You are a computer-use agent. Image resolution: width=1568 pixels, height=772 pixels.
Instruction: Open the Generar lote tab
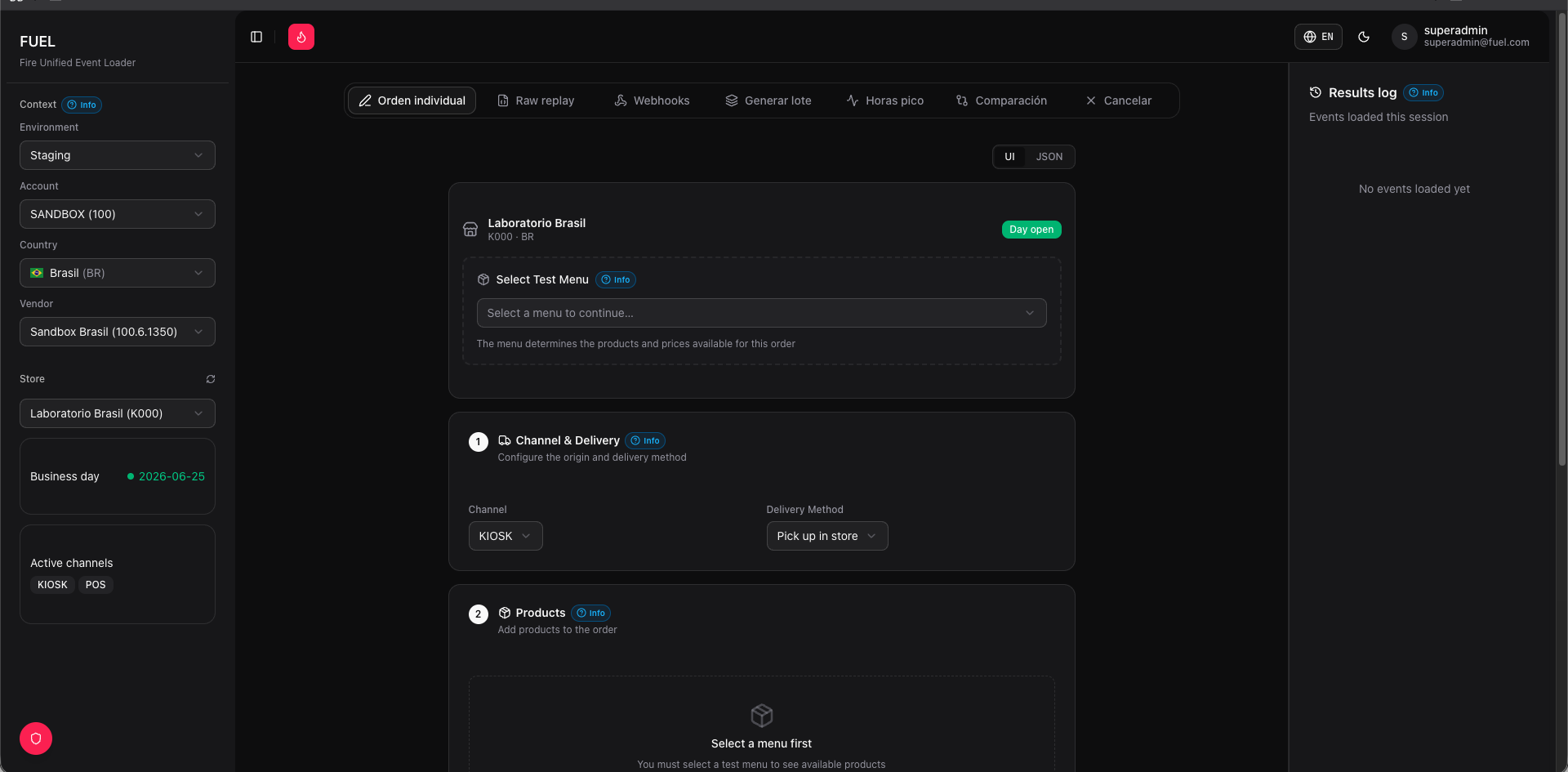click(768, 100)
